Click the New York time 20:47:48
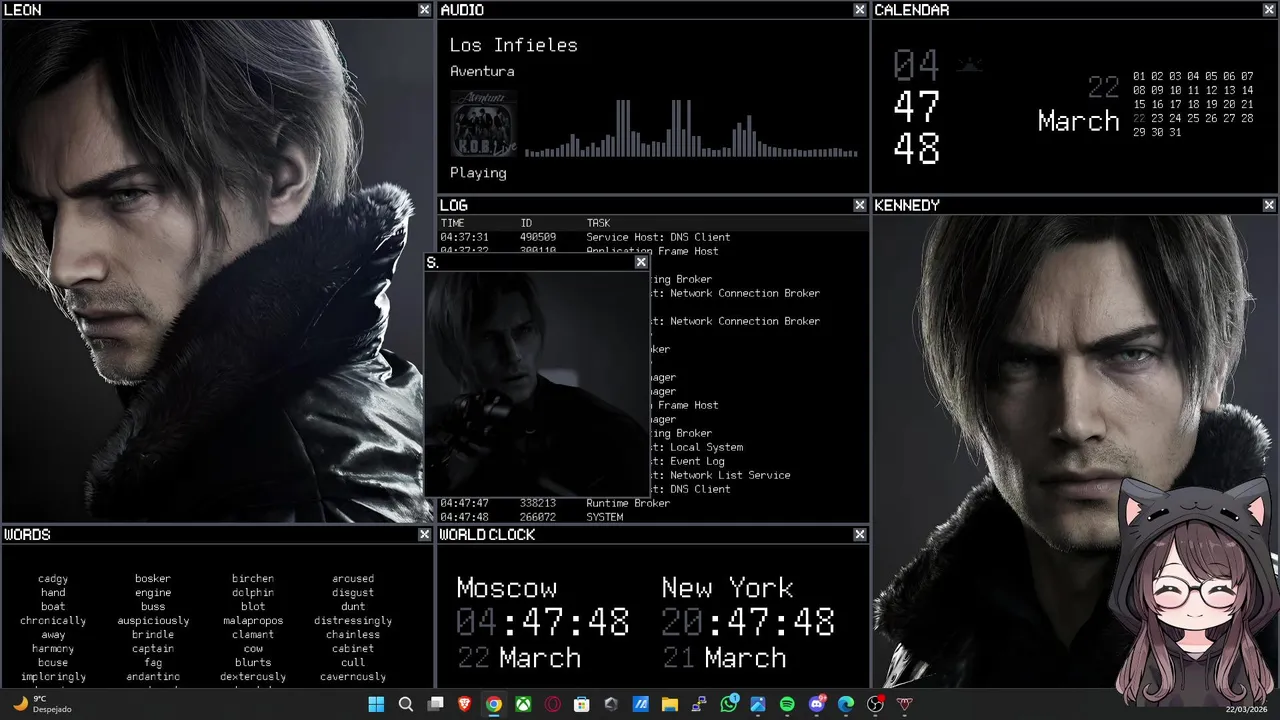This screenshot has height=720, width=1280. point(748,622)
